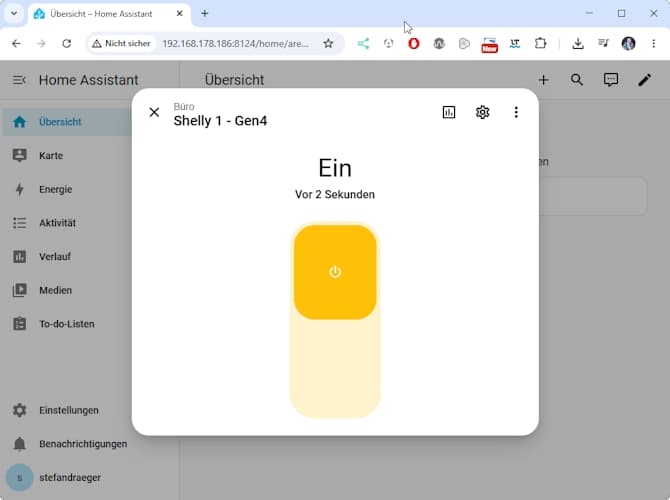
Task: Open history chart for Shelly 1 - Gen4
Action: [x=449, y=112]
